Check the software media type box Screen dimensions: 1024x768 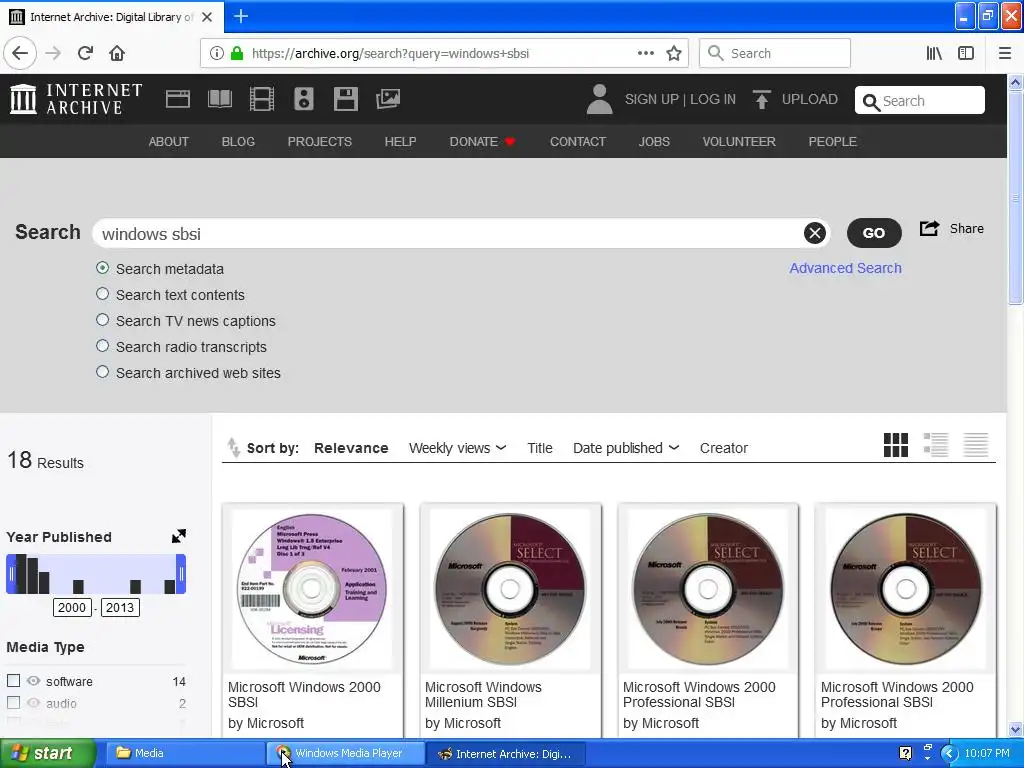point(13,680)
